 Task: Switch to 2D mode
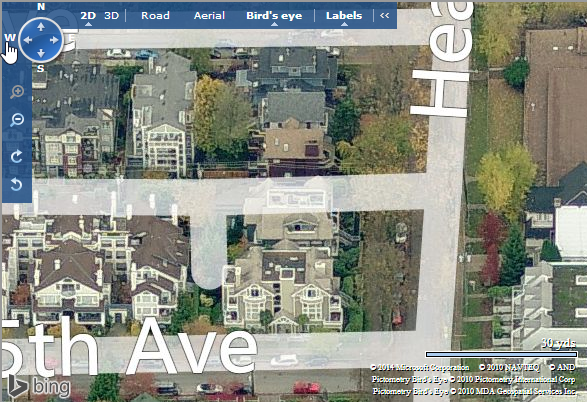(88, 15)
